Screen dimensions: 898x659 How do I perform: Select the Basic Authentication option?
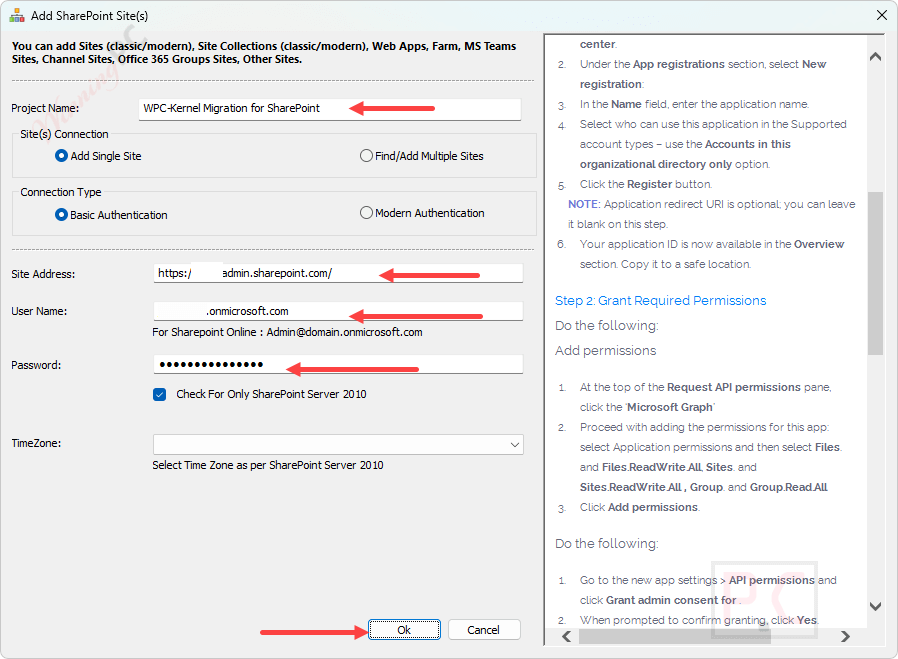click(63, 213)
